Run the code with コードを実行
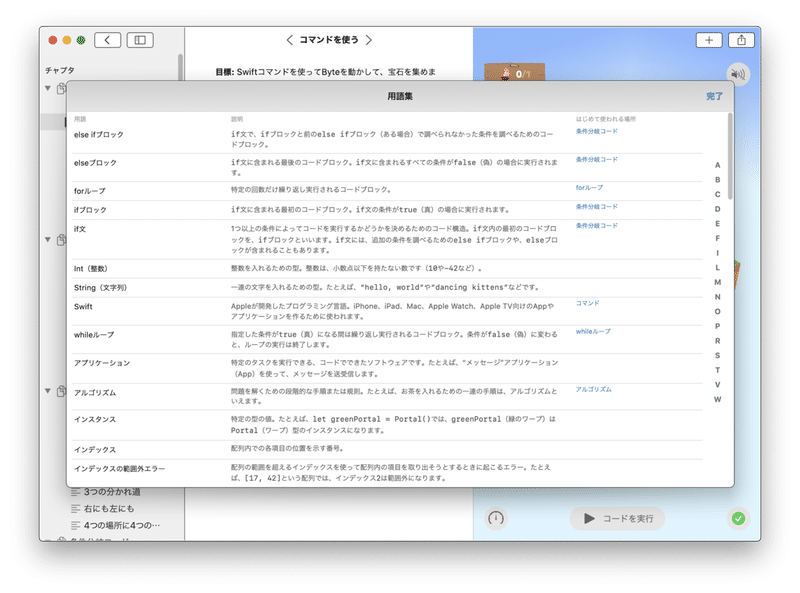The height and width of the screenshot is (593, 800). click(617, 518)
